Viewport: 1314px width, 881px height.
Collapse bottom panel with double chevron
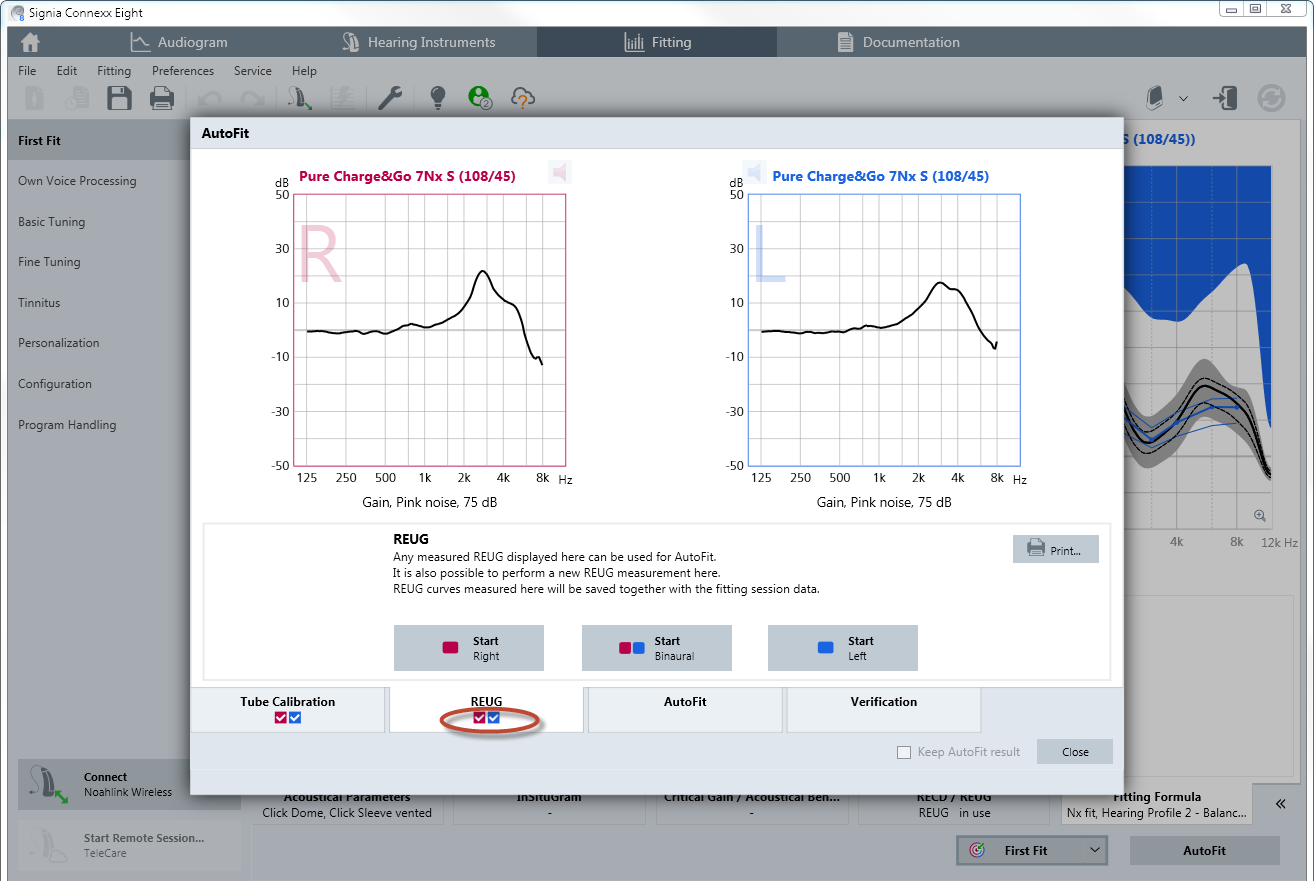coord(1280,803)
